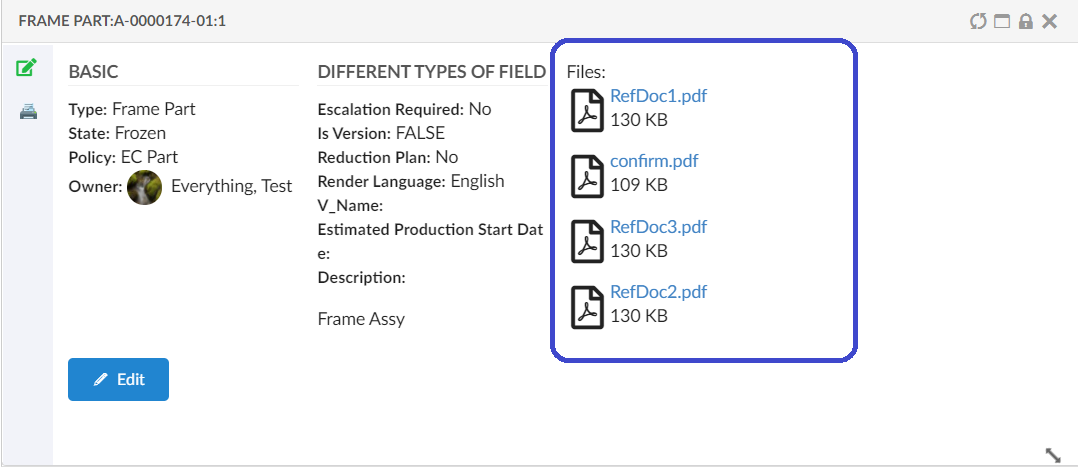Click the BASIC section heading

pos(93,72)
